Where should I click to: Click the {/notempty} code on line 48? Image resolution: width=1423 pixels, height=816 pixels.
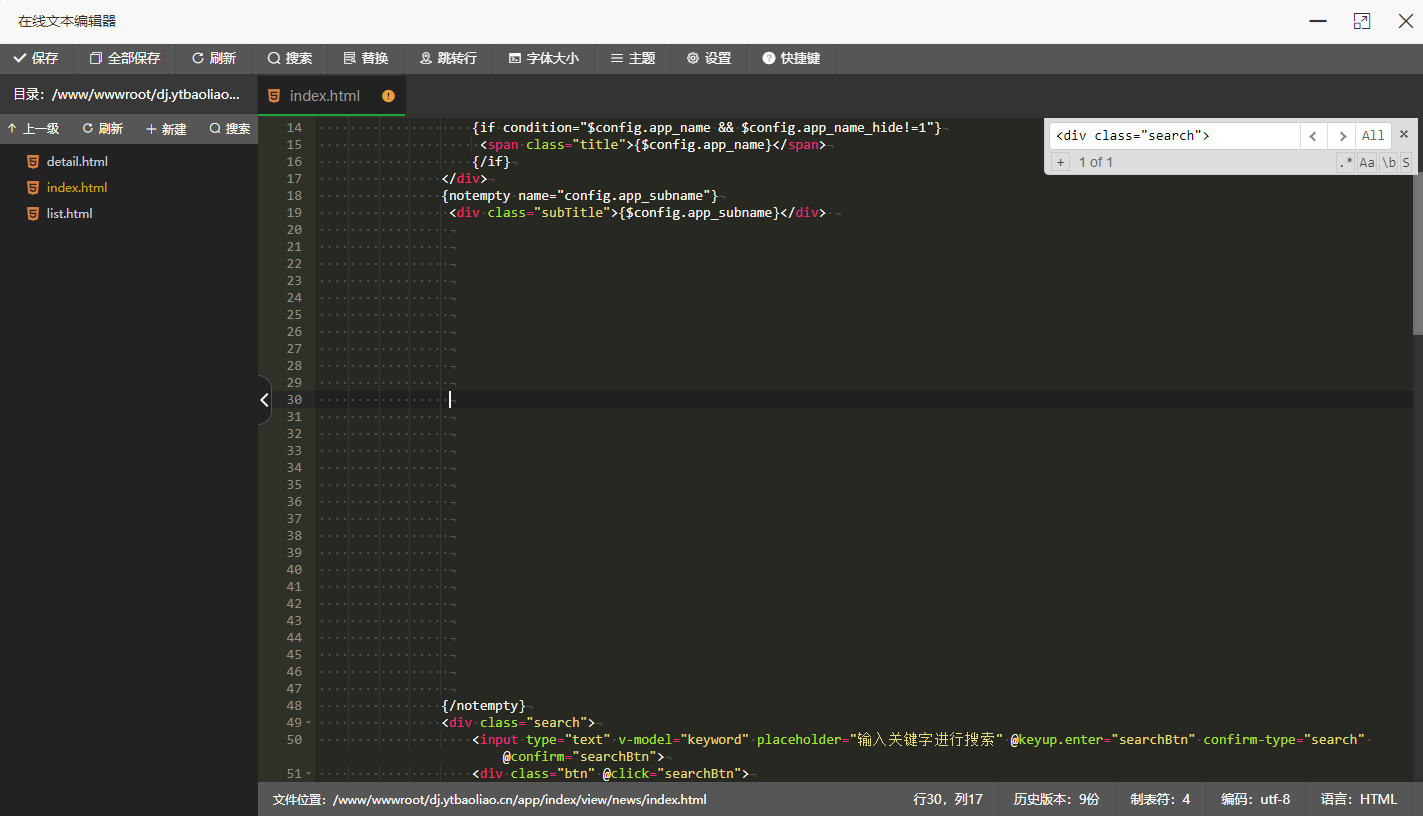483,706
